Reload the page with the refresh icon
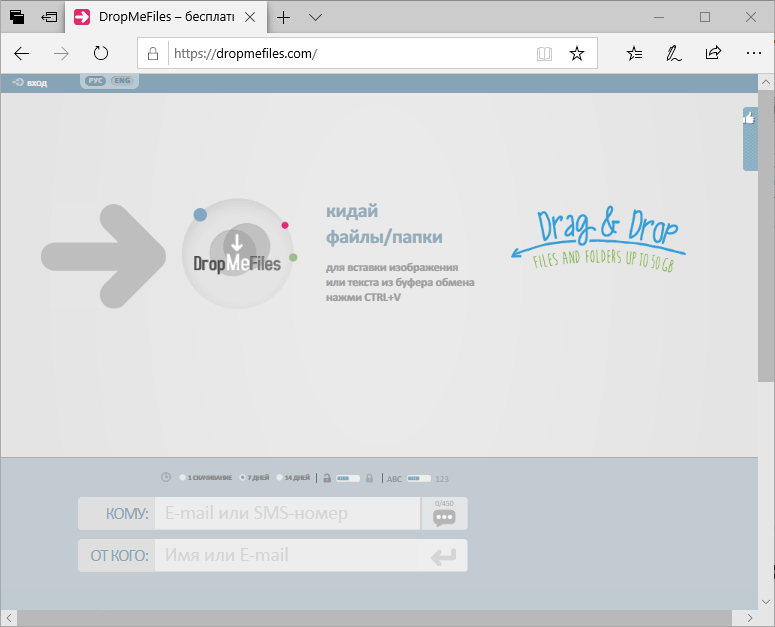Image resolution: width=775 pixels, height=627 pixels. click(101, 53)
